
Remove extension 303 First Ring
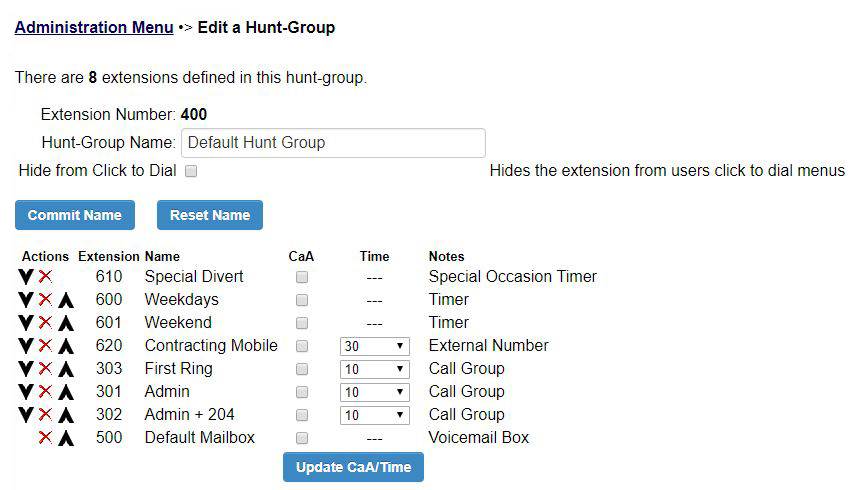pyautogui.click(x=45, y=368)
